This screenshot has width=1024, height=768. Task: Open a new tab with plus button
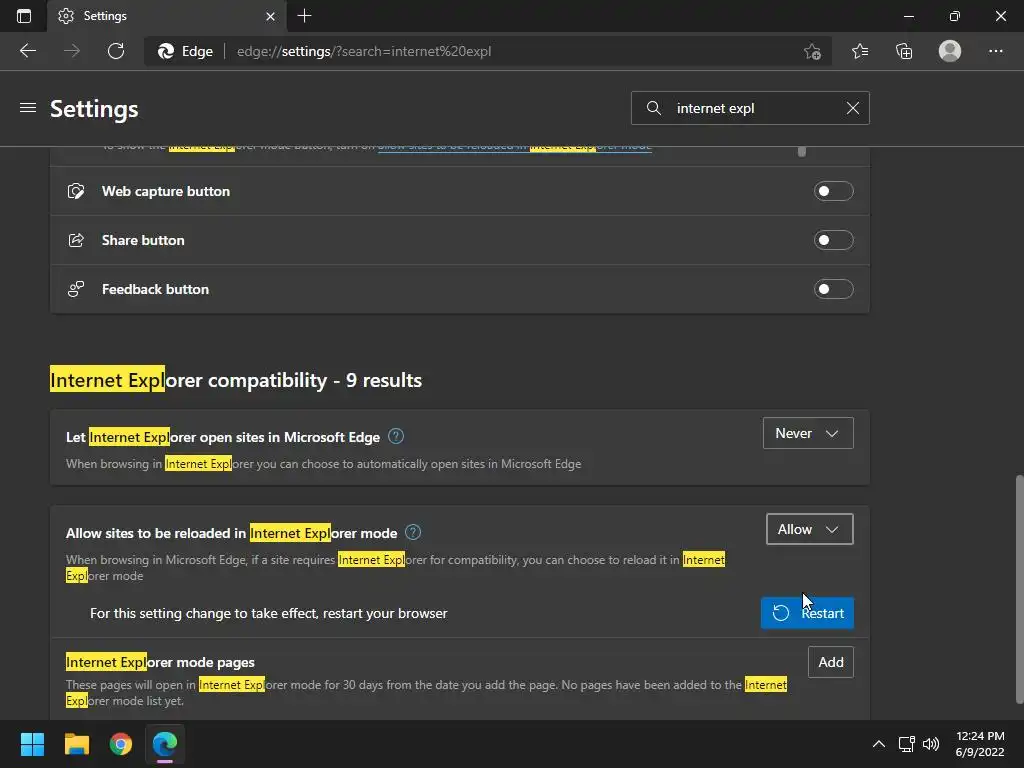click(x=304, y=16)
